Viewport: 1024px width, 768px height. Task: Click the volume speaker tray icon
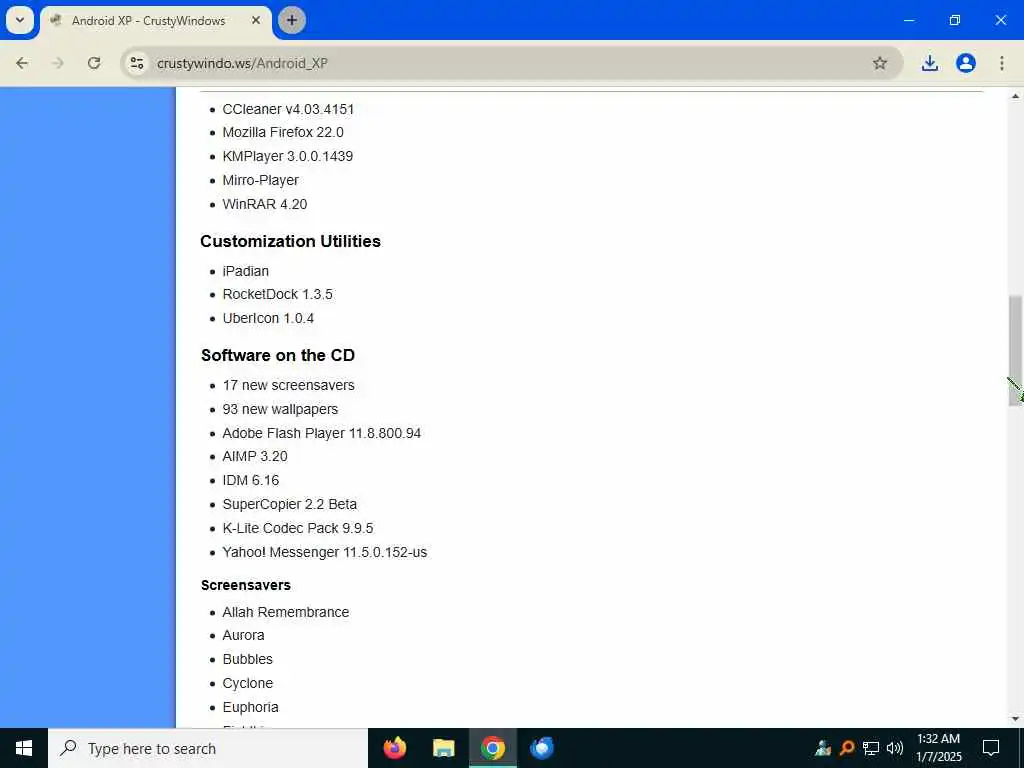[x=895, y=748]
